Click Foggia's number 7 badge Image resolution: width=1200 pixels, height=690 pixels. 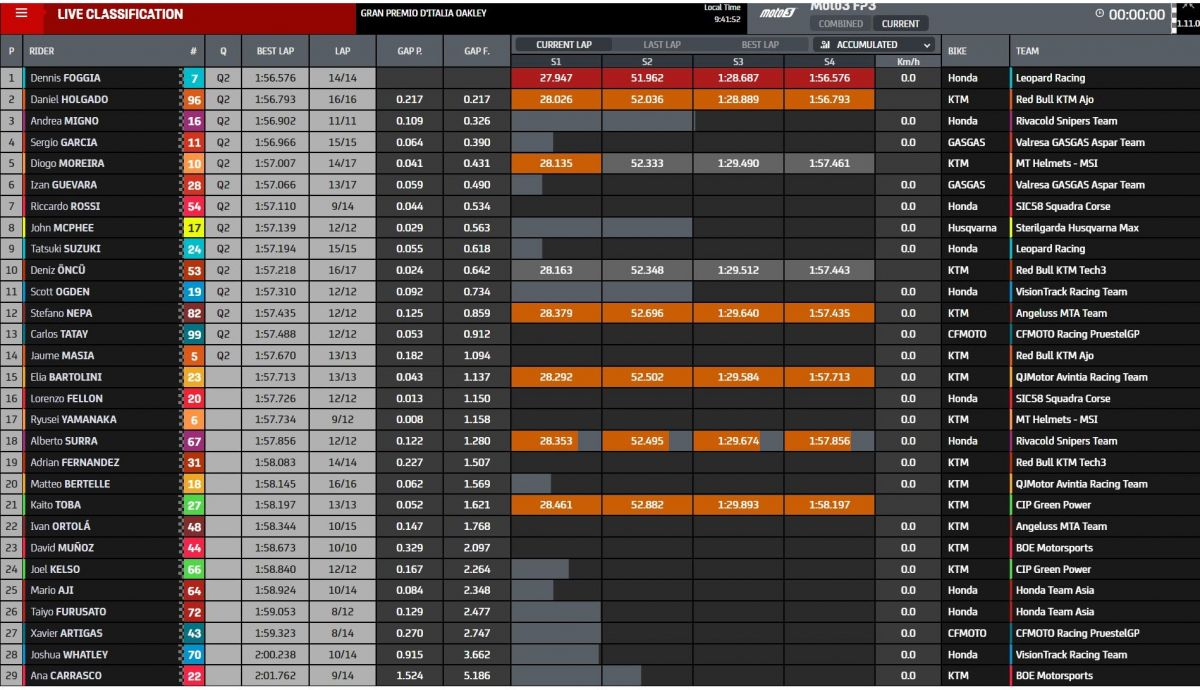pos(194,78)
